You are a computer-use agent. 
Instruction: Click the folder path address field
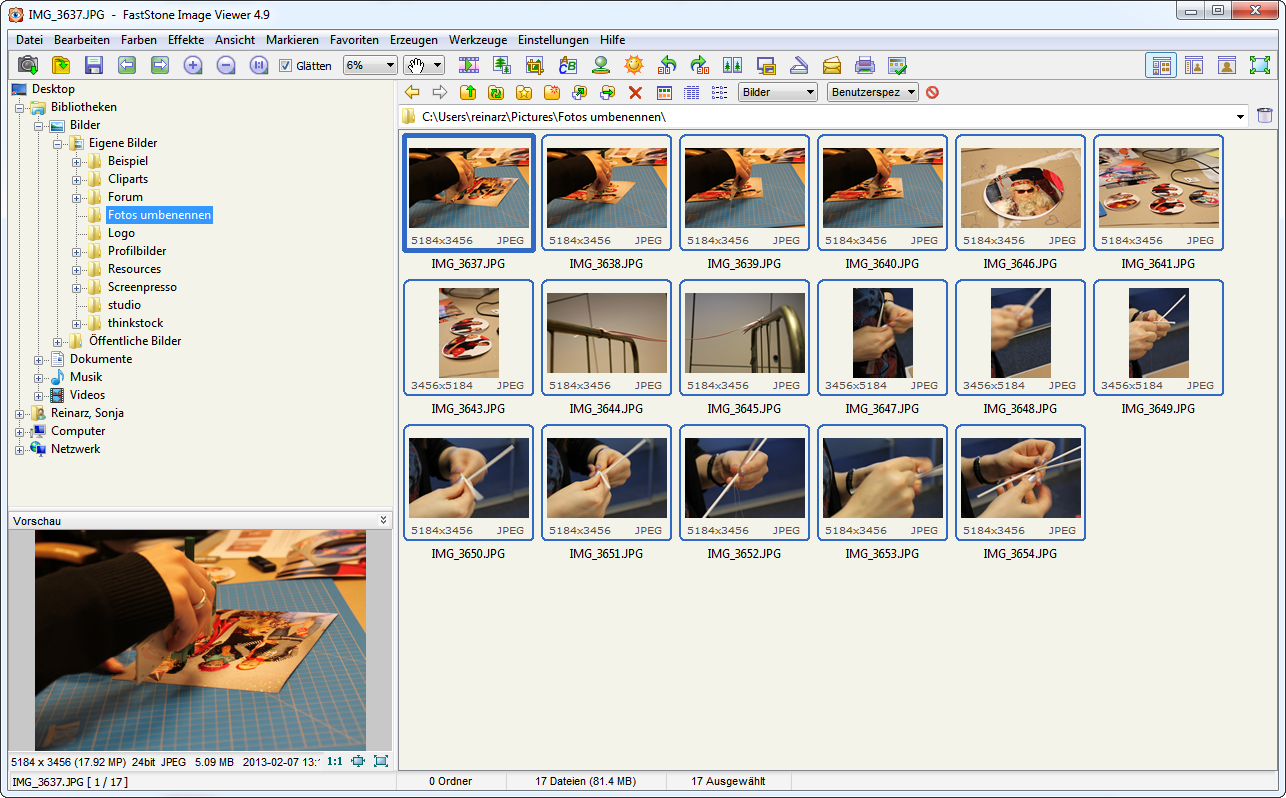pos(820,116)
